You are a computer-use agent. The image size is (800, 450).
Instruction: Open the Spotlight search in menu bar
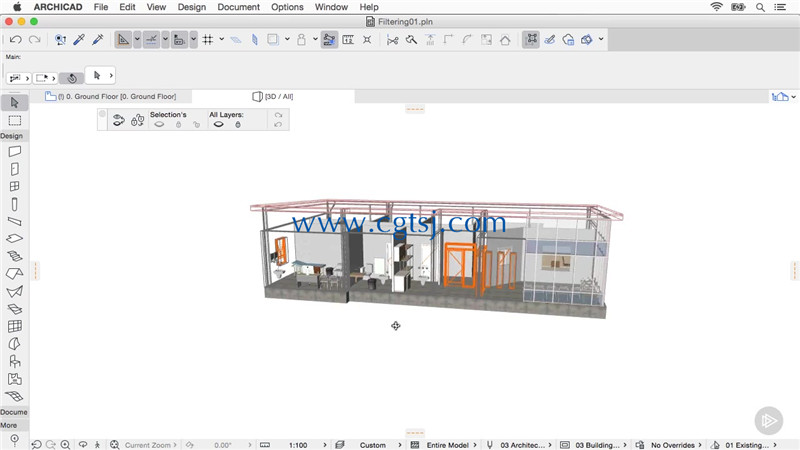[x=760, y=7]
